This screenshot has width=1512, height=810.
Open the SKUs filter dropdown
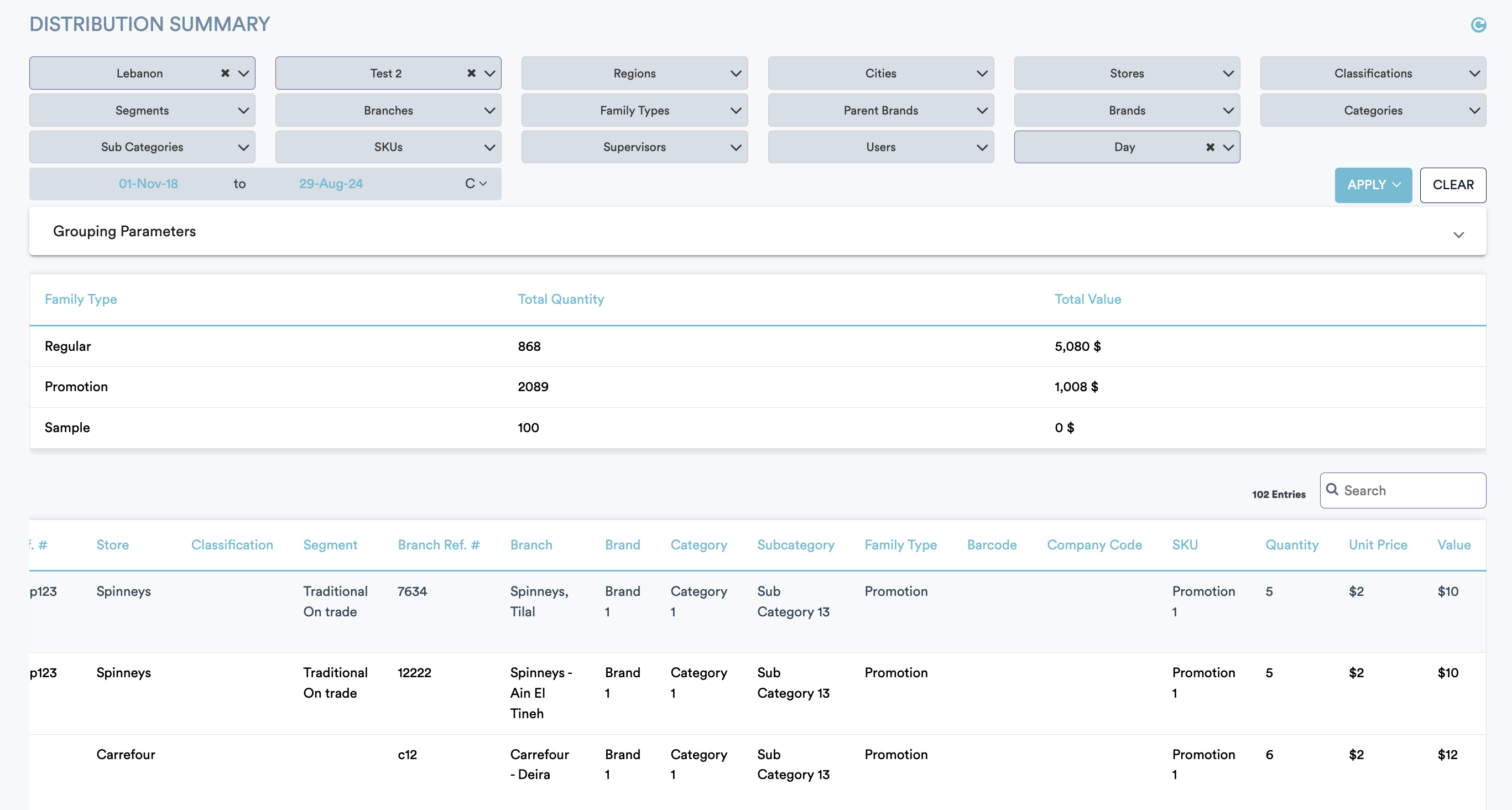(387, 147)
